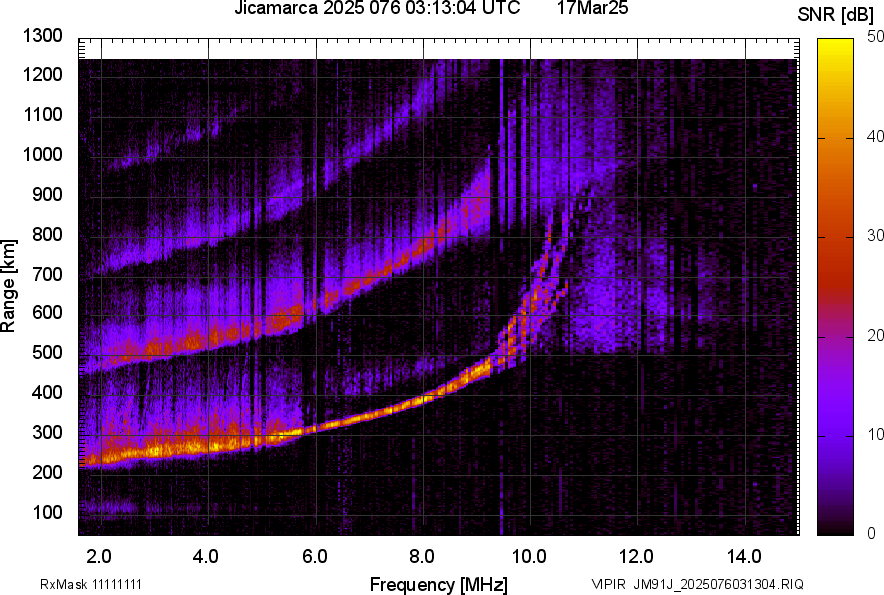Image resolution: width=884 pixels, height=595 pixels.
Task: Click the bright F-layer trace near 7 MHz
Action: point(369,416)
